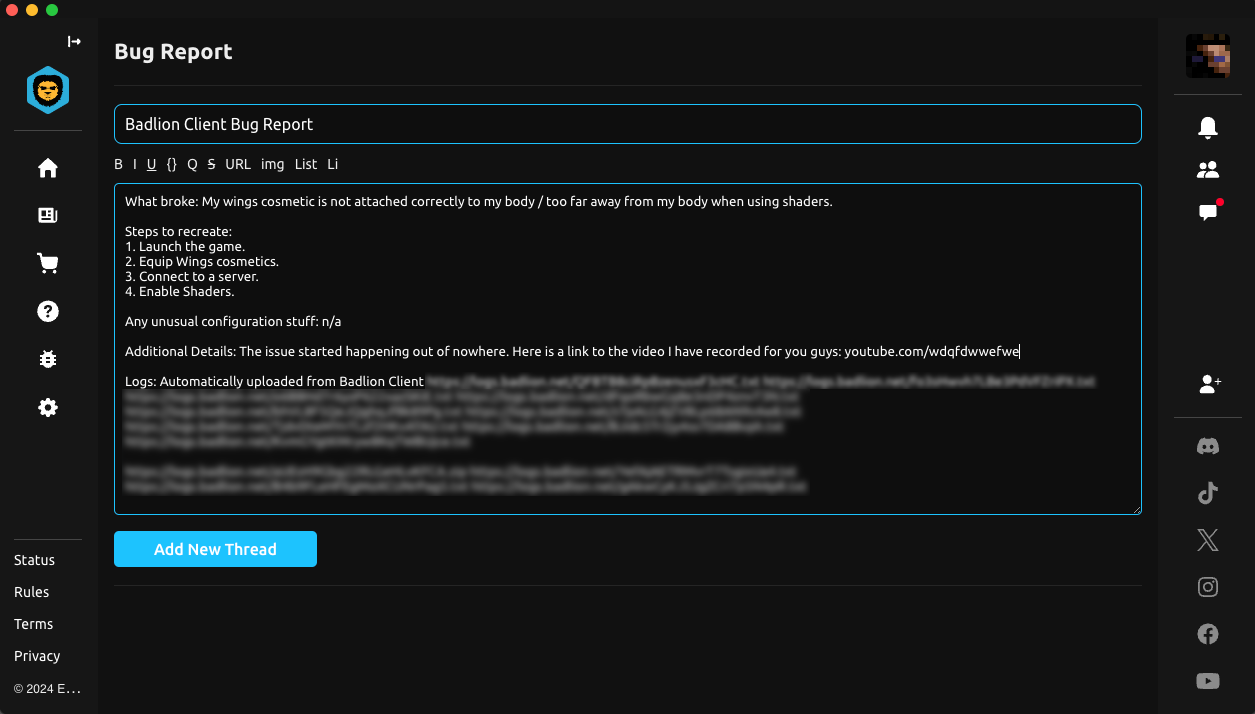The height and width of the screenshot is (714, 1255).
Task: Click the green macOS fullscreen window button
Action: click(x=52, y=10)
